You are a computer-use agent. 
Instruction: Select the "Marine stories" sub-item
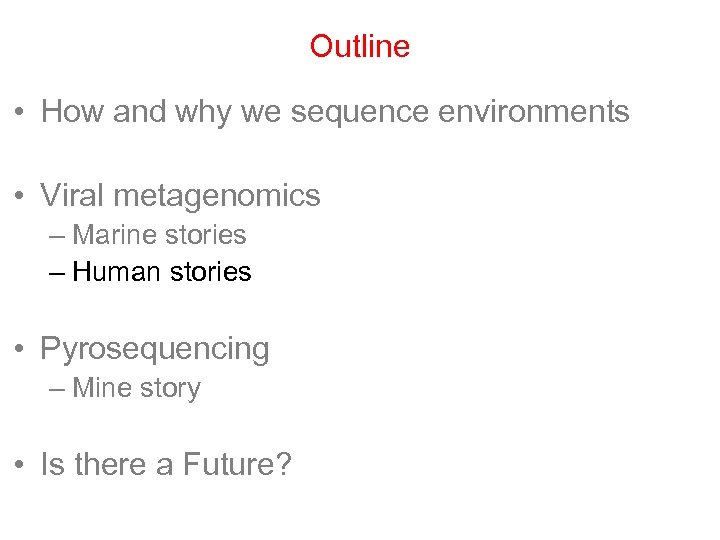[x=159, y=235]
